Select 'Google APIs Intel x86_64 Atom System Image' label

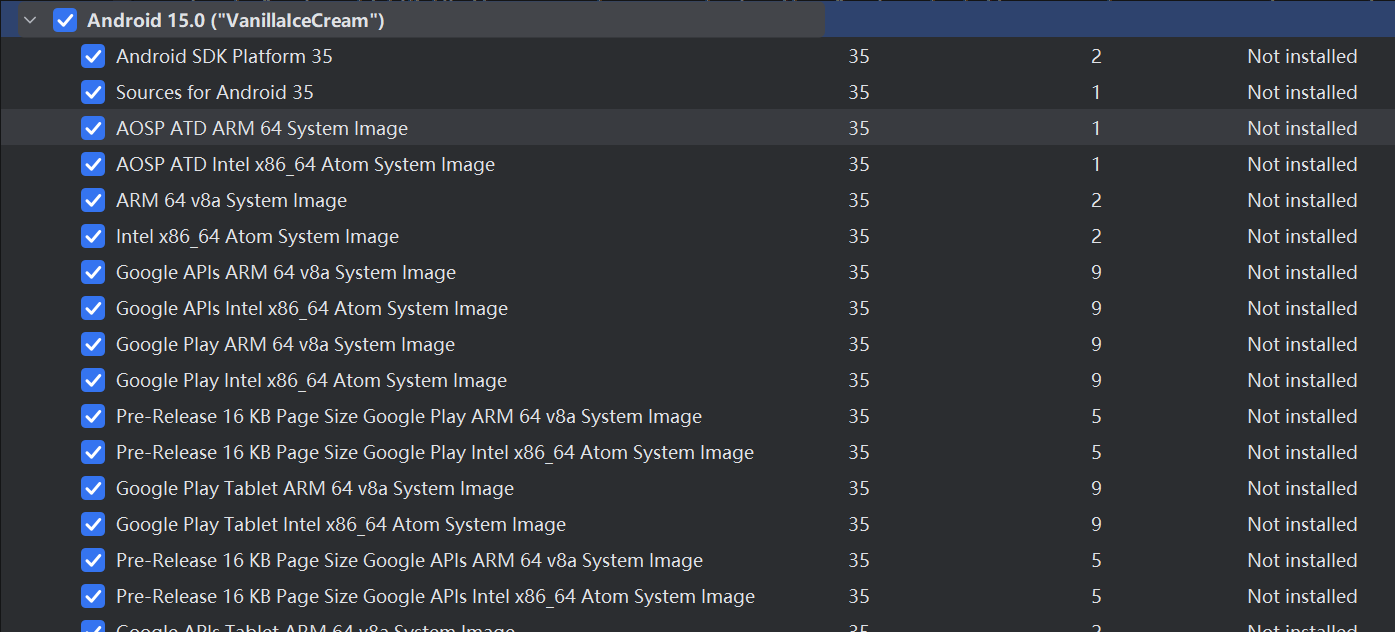point(312,308)
